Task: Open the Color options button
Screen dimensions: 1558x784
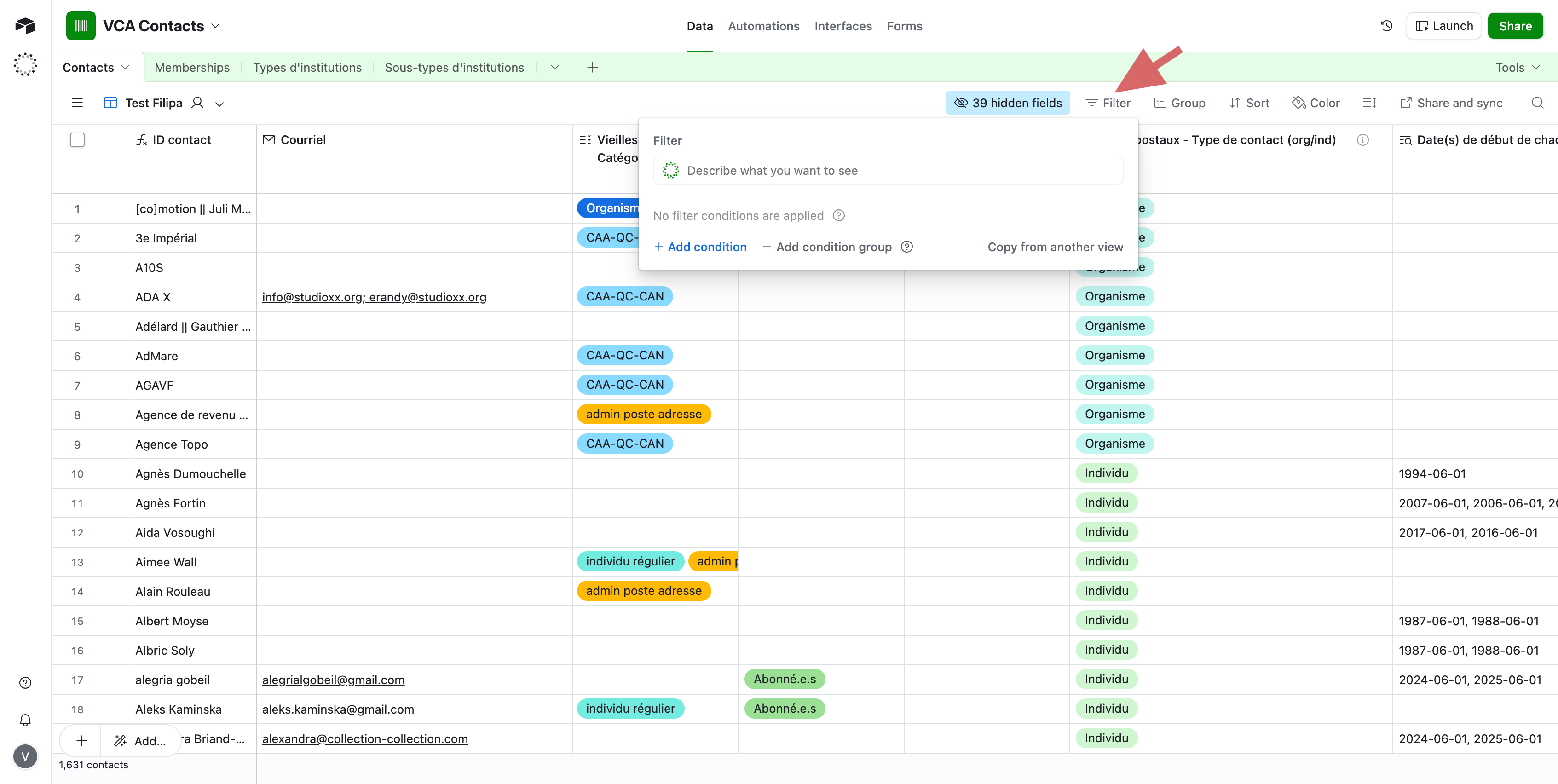Action: pyautogui.click(x=1316, y=103)
